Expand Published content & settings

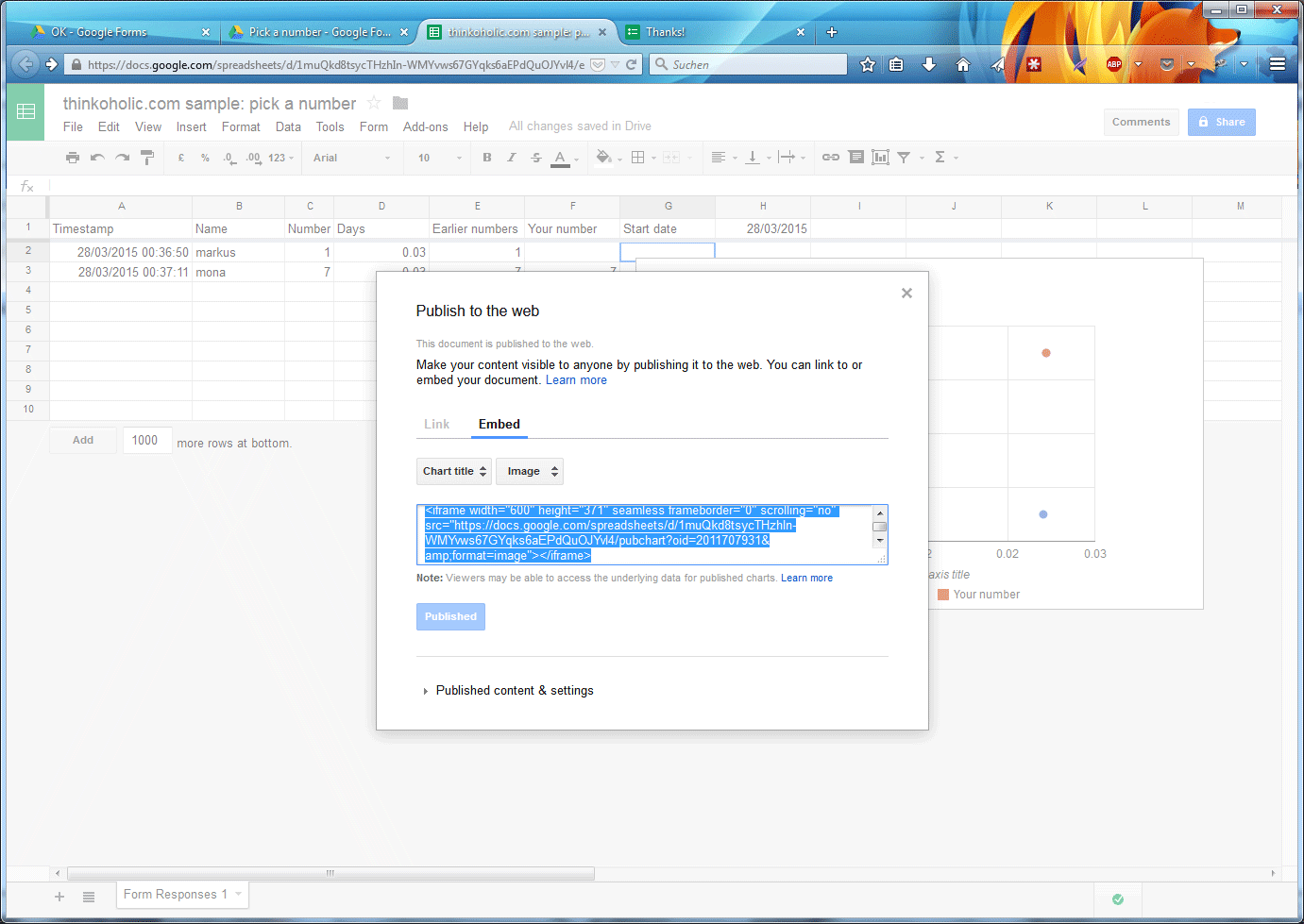click(x=508, y=691)
